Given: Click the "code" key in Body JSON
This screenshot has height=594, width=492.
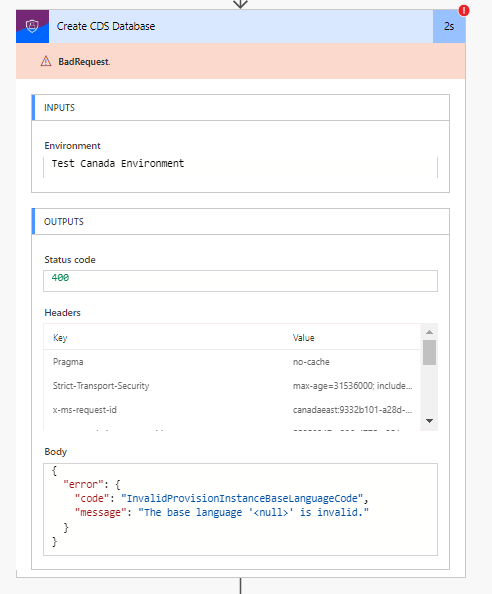Looking at the screenshot, I should 92,499.
